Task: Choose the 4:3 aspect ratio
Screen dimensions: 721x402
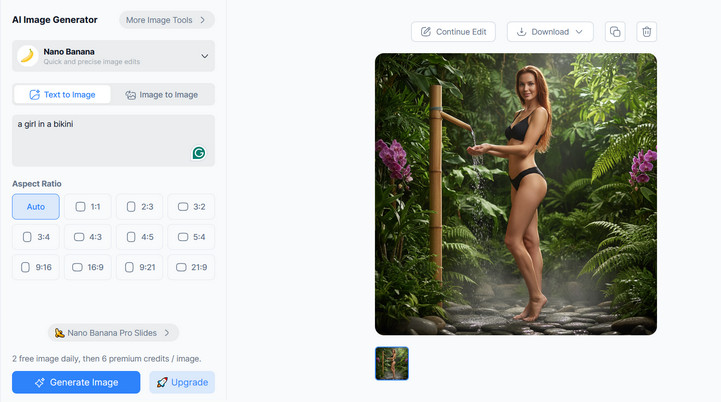Action: [88, 237]
